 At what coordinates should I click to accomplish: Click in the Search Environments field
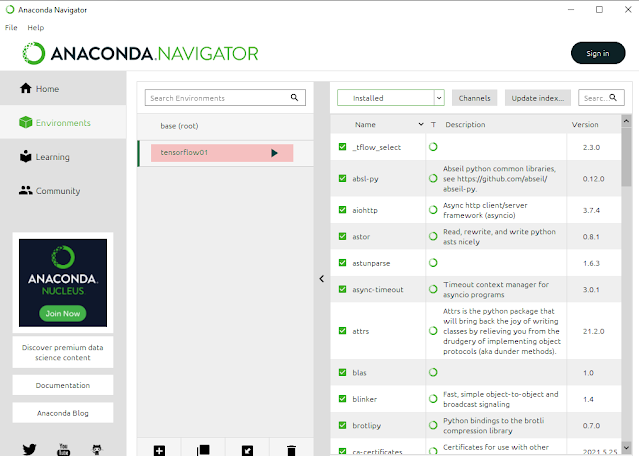tap(225, 98)
